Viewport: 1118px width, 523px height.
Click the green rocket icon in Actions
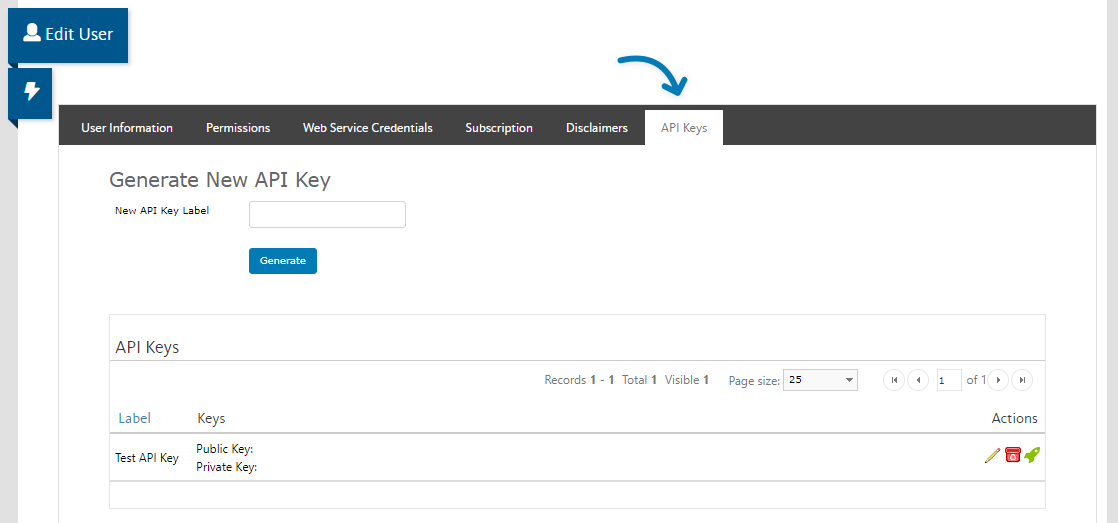click(x=1032, y=456)
